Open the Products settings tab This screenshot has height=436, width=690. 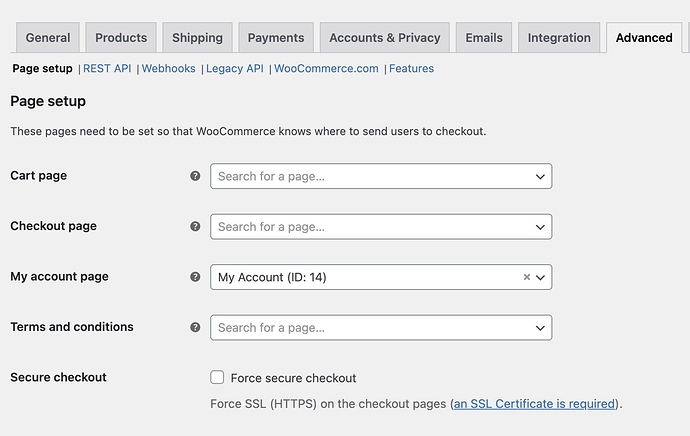(x=121, y=38)
